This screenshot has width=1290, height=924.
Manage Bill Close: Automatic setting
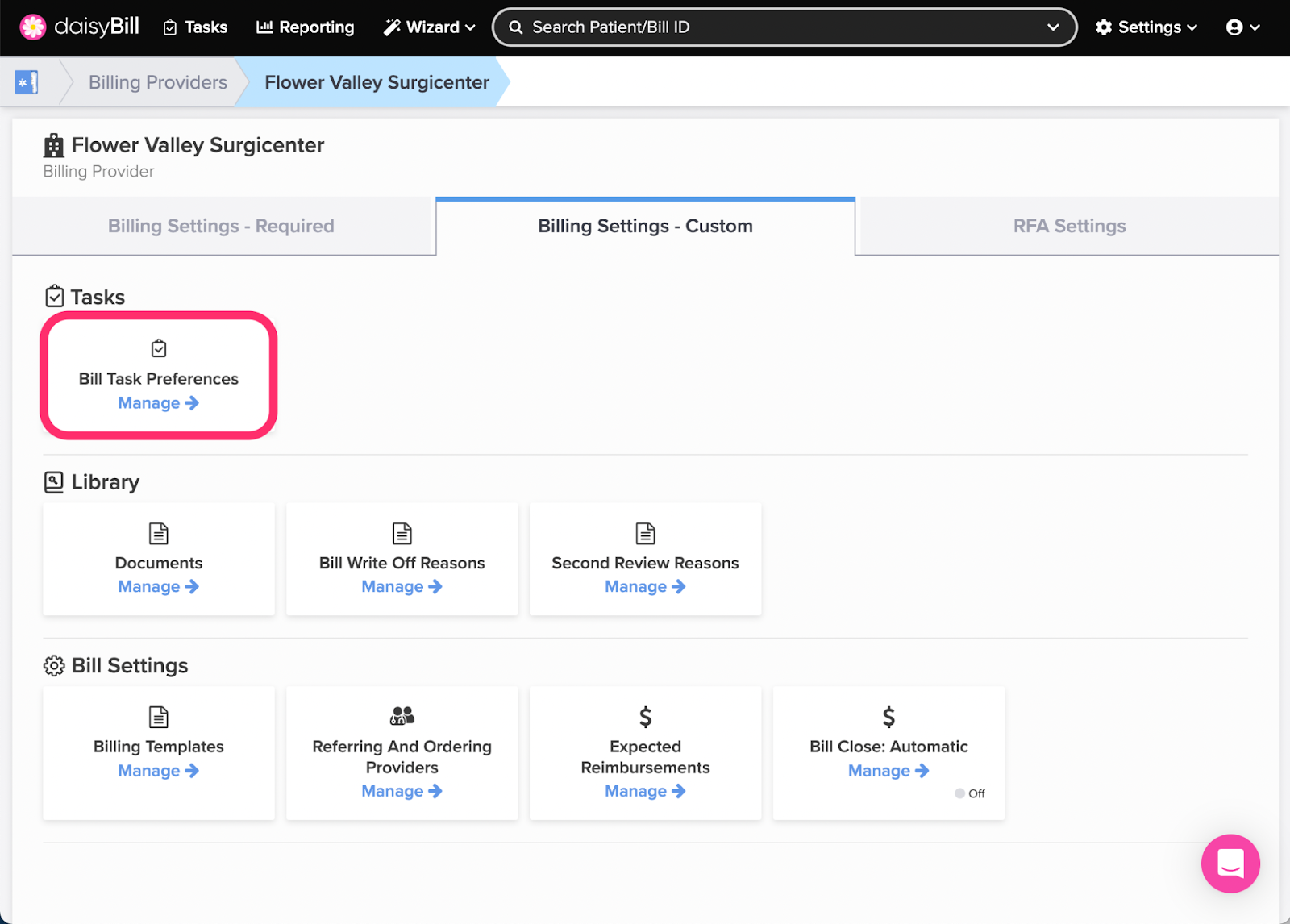tap(888, 771)
